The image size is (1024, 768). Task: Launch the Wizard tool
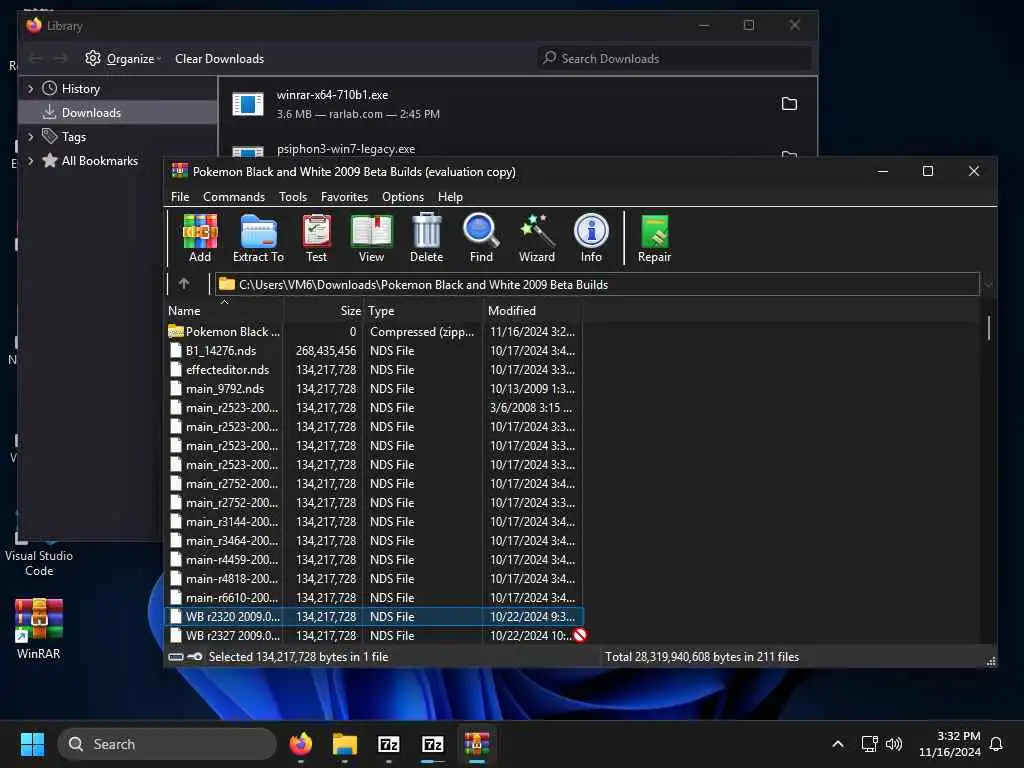[x=537, y=238]
